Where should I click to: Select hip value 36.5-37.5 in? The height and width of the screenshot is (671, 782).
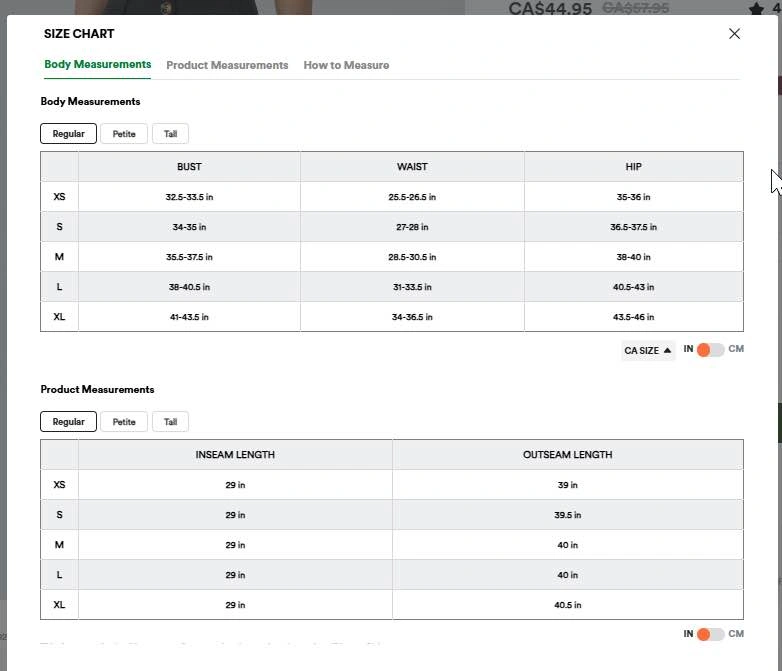pyautogui.click(x=633, y=227)
